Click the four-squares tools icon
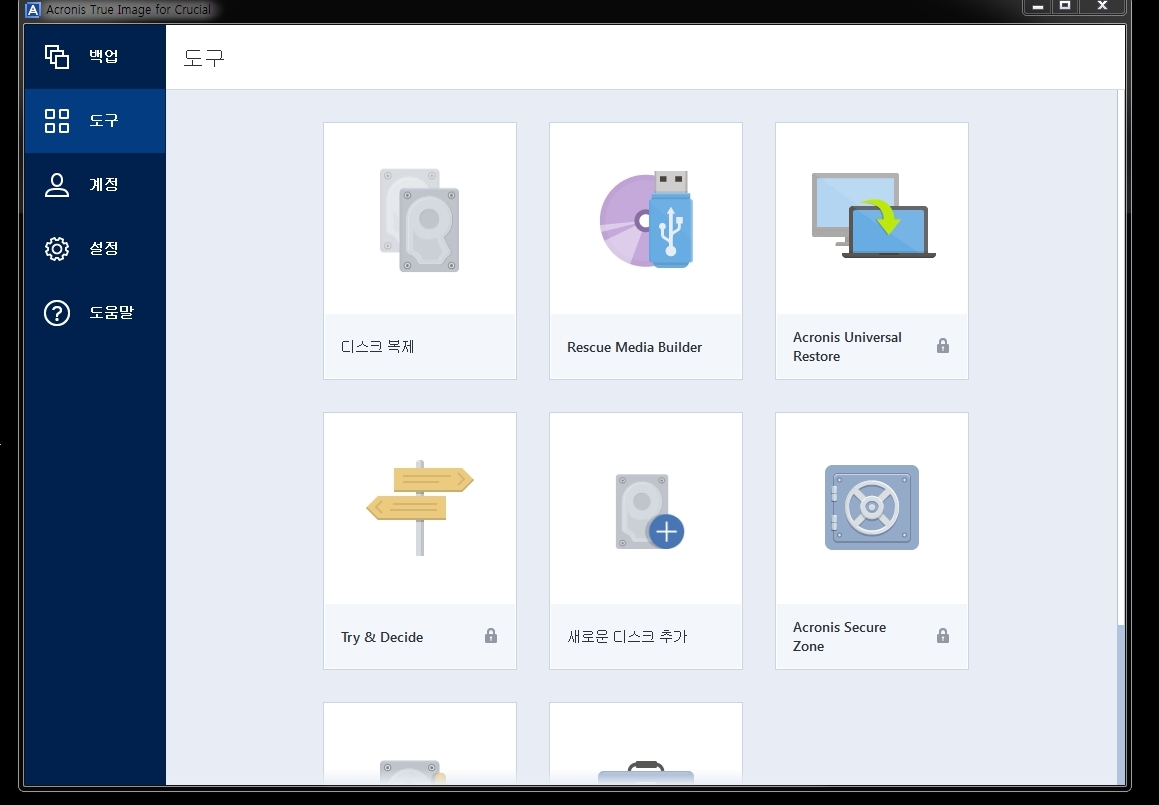 (x=57, y=120)
